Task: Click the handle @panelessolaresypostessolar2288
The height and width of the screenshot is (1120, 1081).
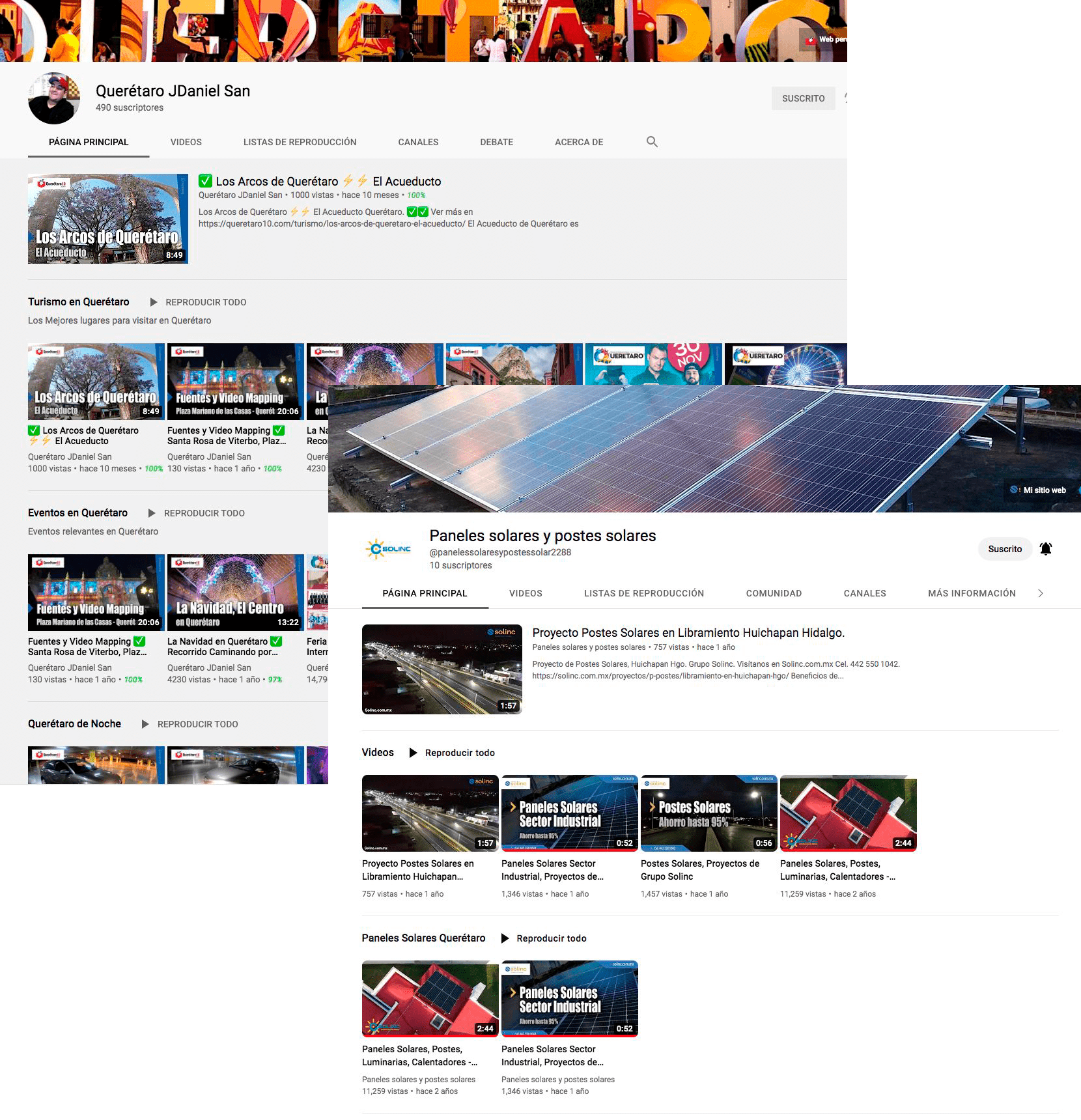Action: 500,552
